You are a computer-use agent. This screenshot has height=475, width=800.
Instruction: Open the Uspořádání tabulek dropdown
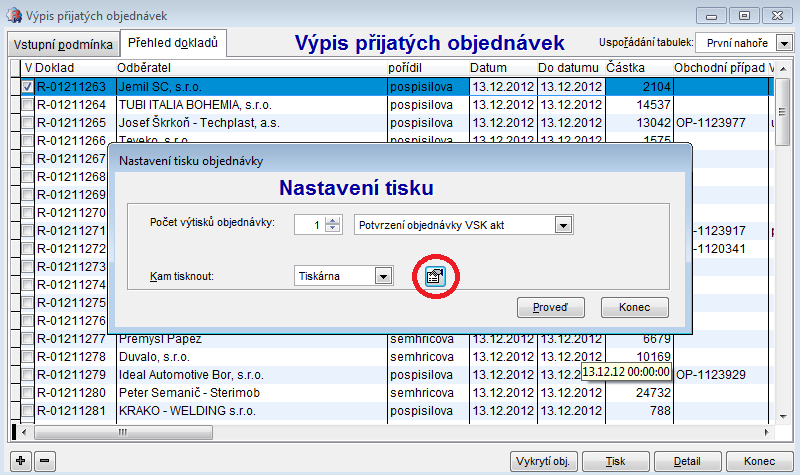(786, 43)
